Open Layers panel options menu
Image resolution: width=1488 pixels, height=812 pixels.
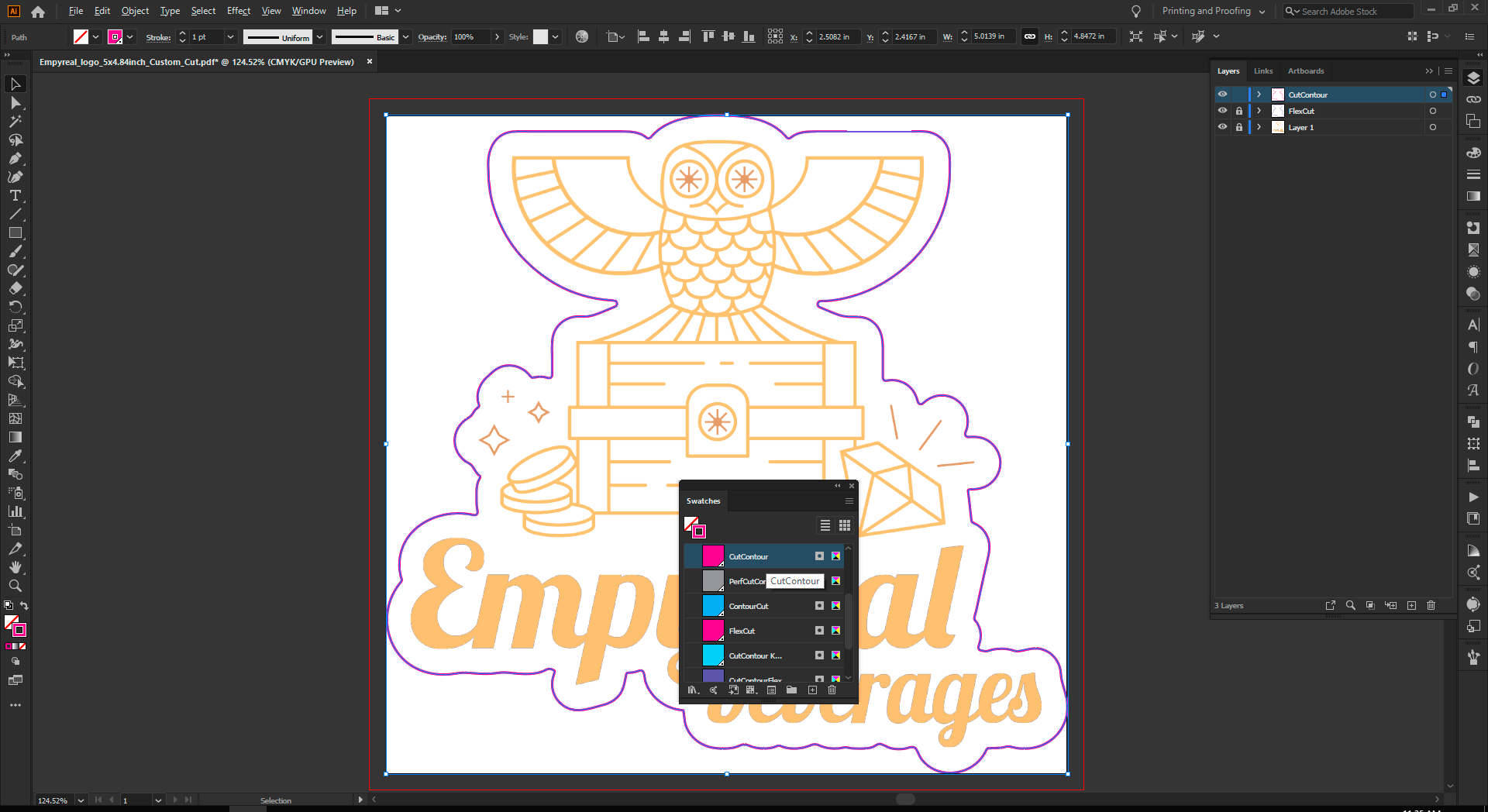[x=1448, y=71]
